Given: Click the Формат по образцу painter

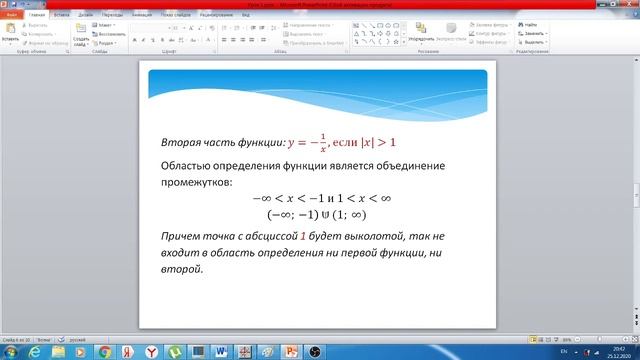Looking at the screenshot, I should (45, 43).
